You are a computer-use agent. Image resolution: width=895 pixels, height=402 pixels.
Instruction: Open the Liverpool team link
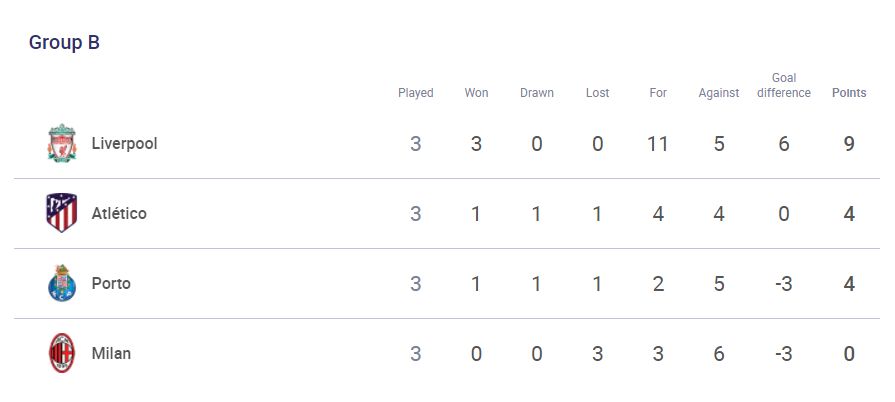(124, 143)
